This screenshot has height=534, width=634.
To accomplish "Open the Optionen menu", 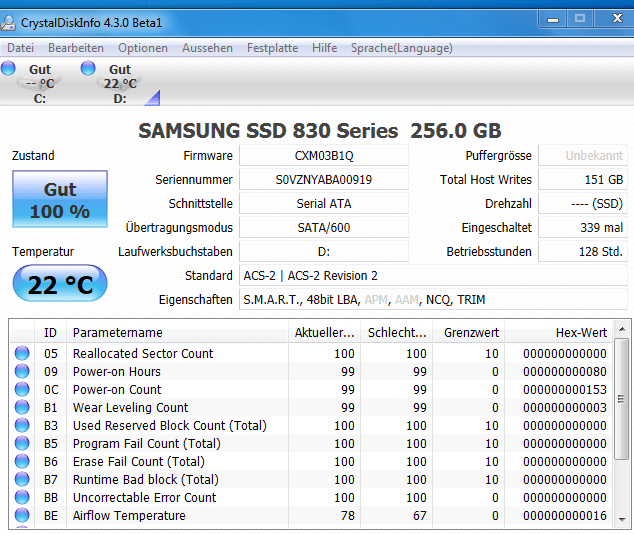I will (x=143, y=48).
